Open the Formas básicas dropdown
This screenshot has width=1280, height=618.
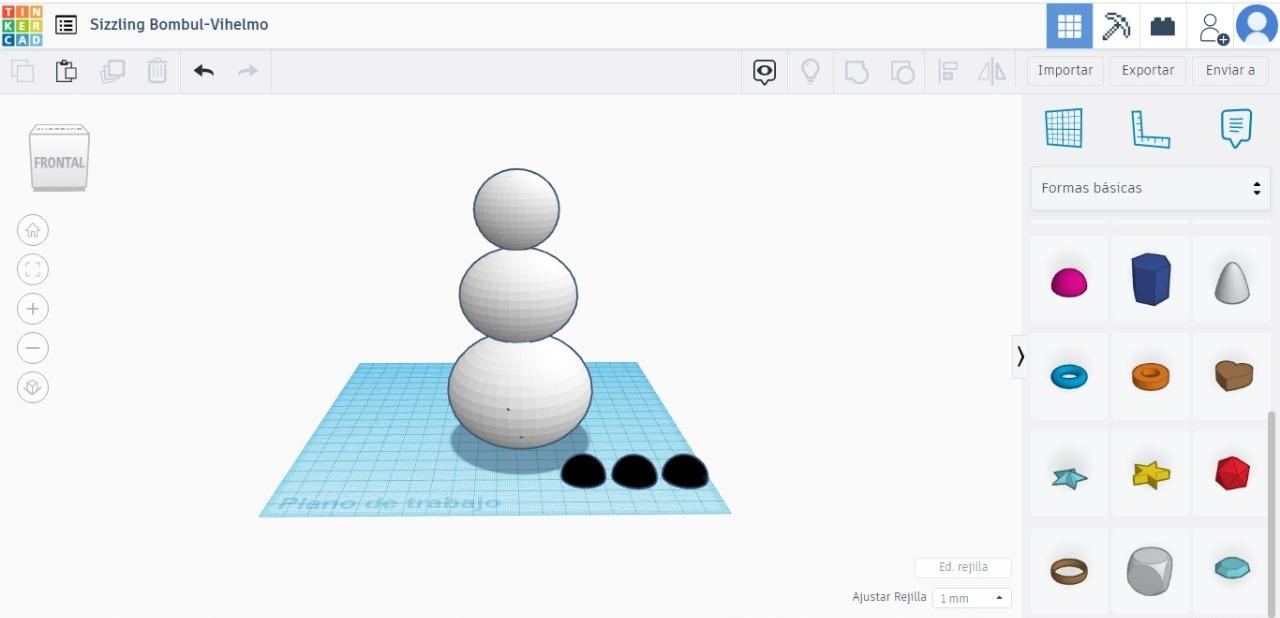point(1150,188)
